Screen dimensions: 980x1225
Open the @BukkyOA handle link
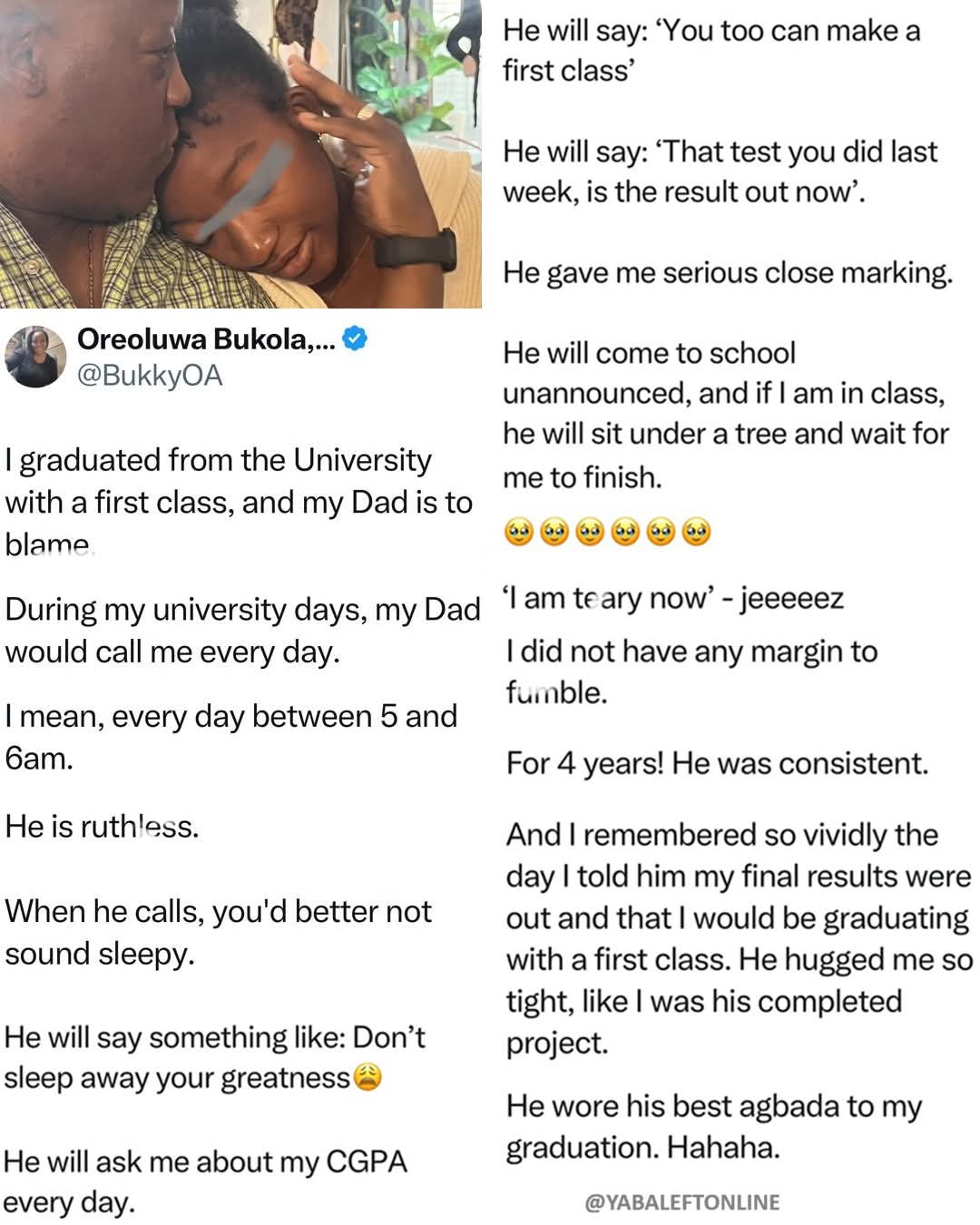[x=150, y=376]
